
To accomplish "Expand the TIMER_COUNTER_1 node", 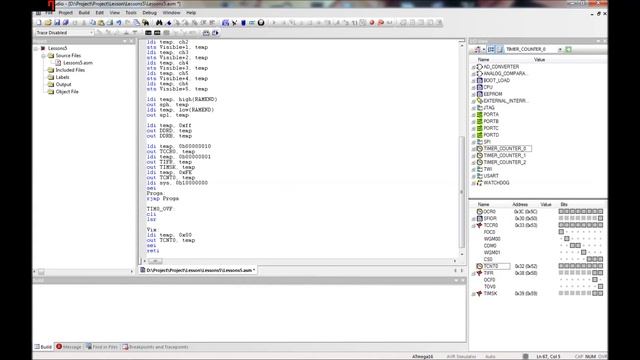I will tap(473, 156).
